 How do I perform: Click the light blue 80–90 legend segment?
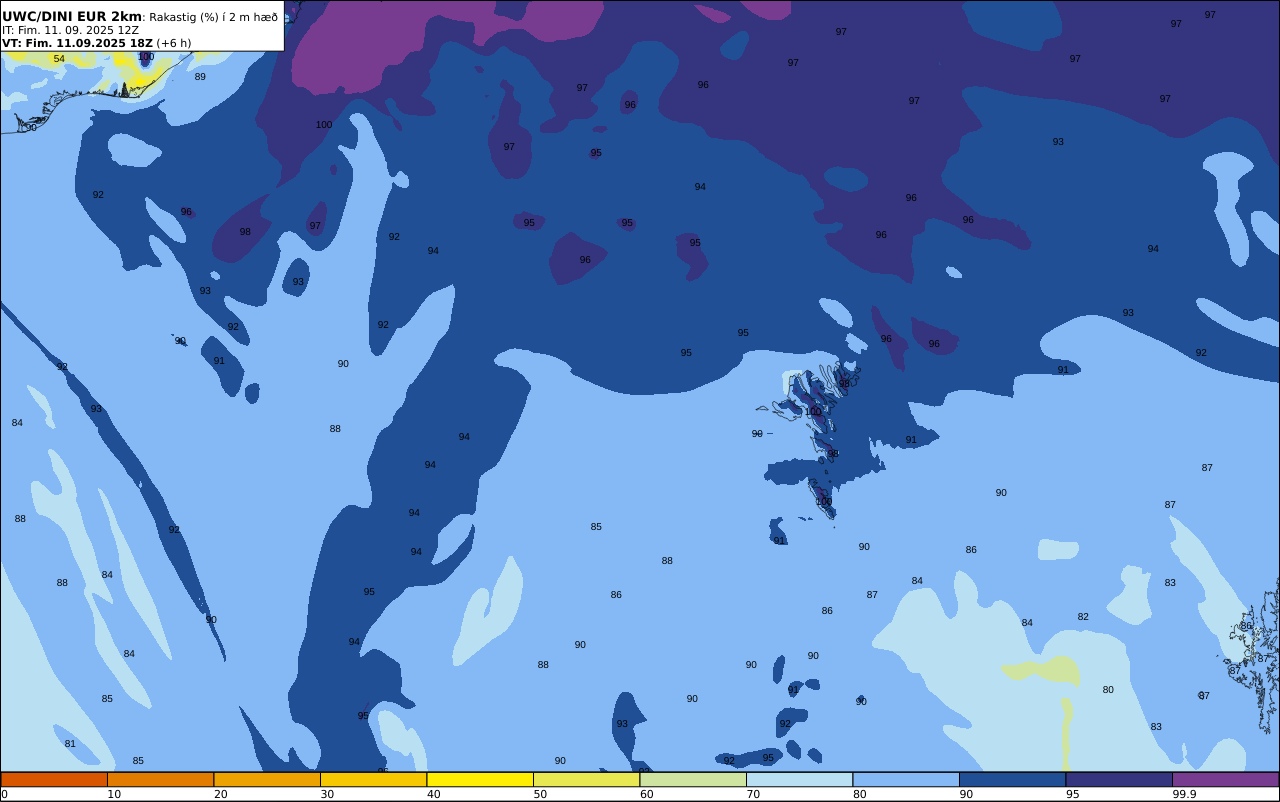pyautogui.click(x=906, y=779)
